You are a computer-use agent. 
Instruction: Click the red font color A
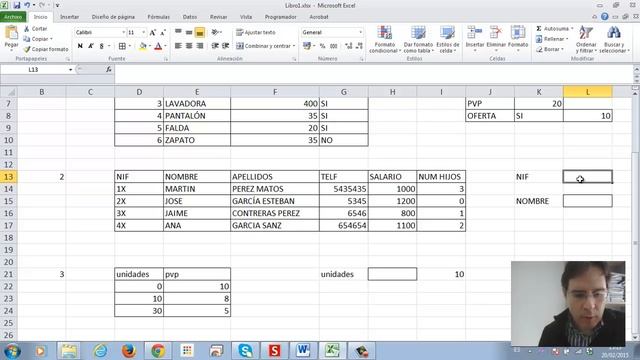click(158, 46)
